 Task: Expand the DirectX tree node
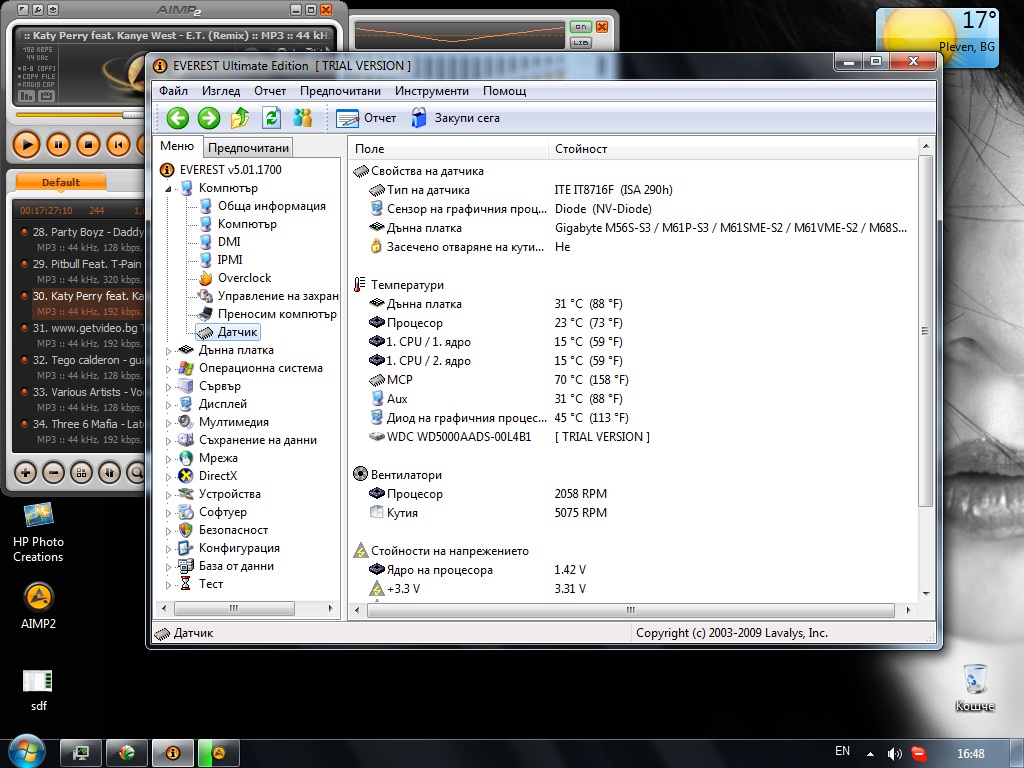[168, 477]
